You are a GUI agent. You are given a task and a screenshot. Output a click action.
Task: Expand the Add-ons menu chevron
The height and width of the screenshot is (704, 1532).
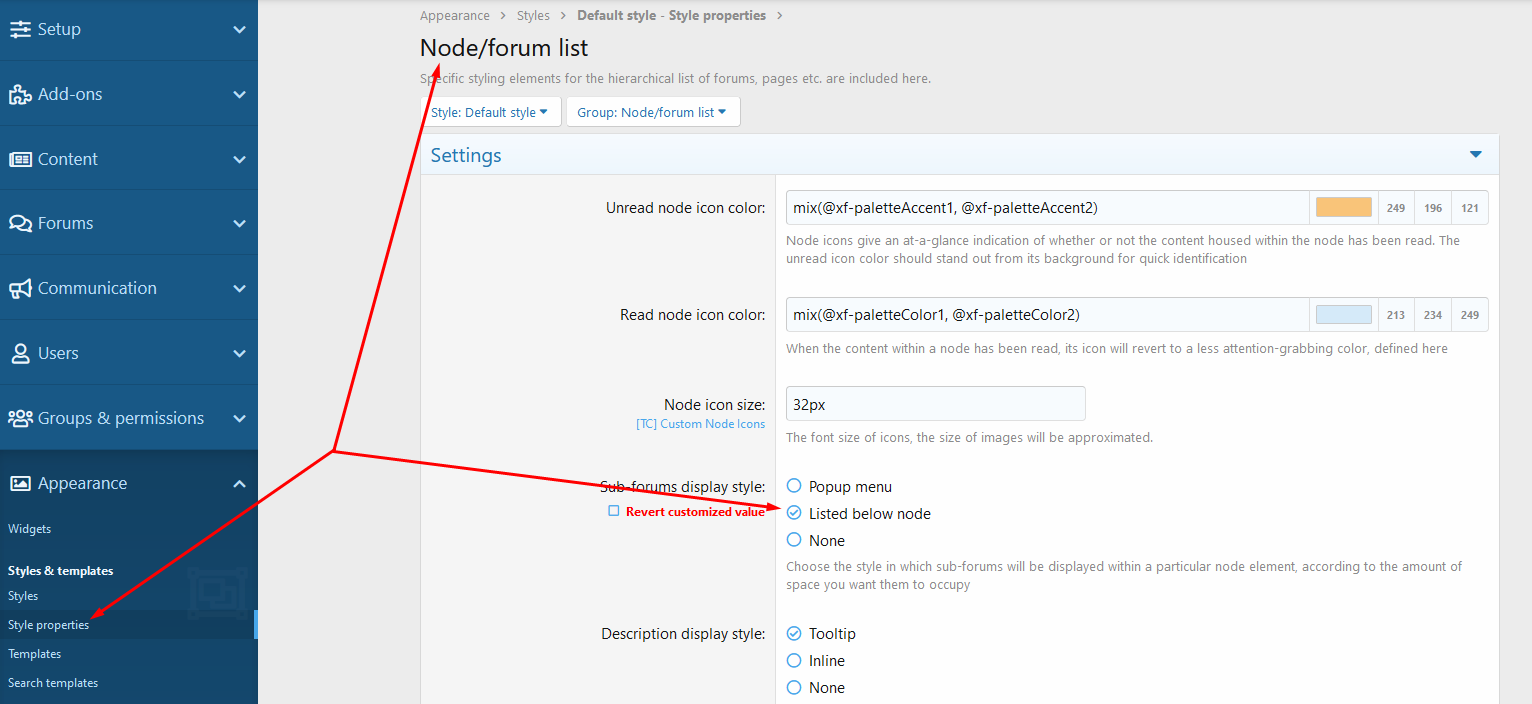point(239,94)
